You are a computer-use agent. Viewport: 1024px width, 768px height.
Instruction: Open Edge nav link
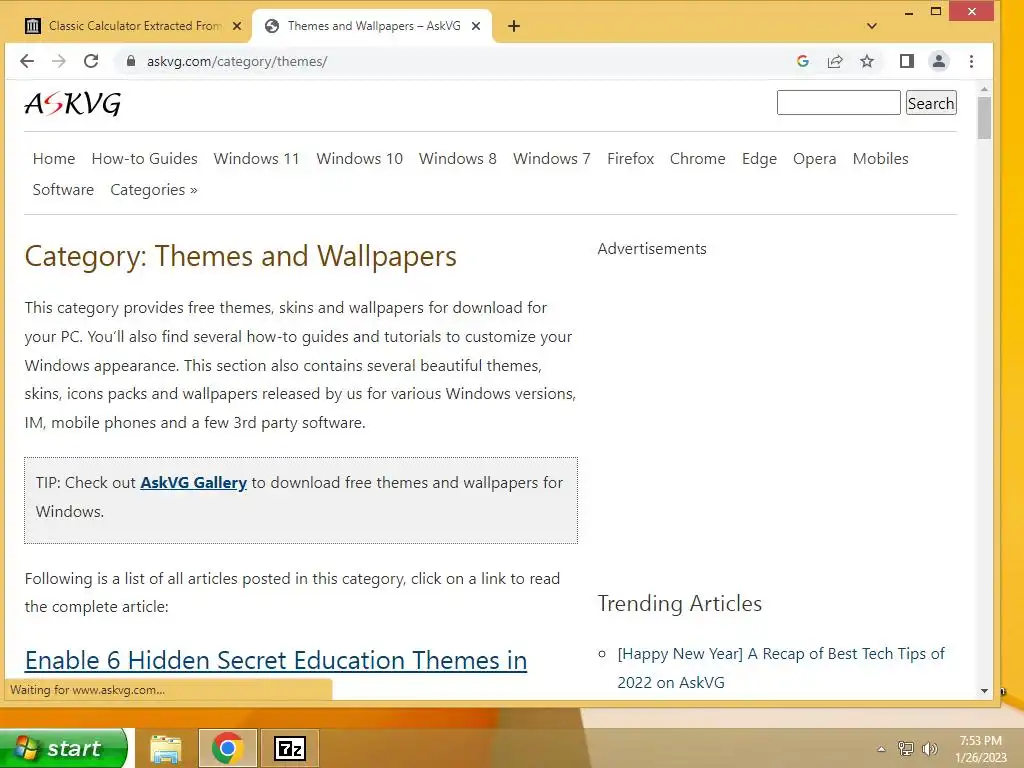tap(759, 159)
